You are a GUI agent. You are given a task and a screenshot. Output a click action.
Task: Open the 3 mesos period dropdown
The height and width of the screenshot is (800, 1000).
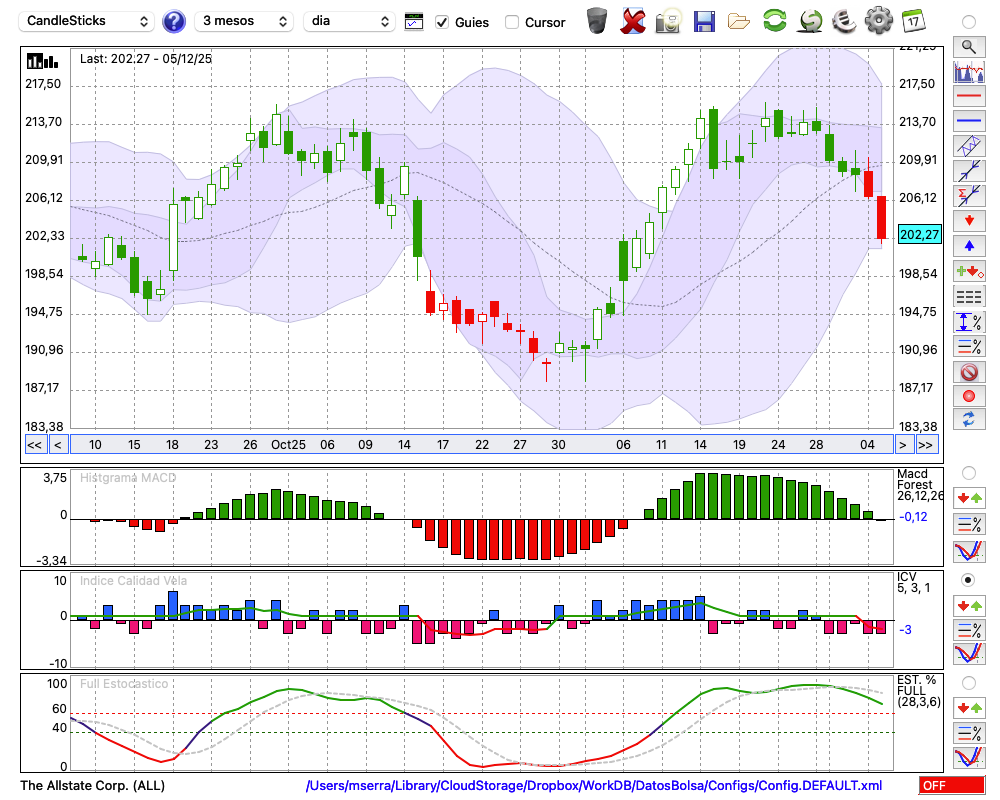(x=244, y=21)
